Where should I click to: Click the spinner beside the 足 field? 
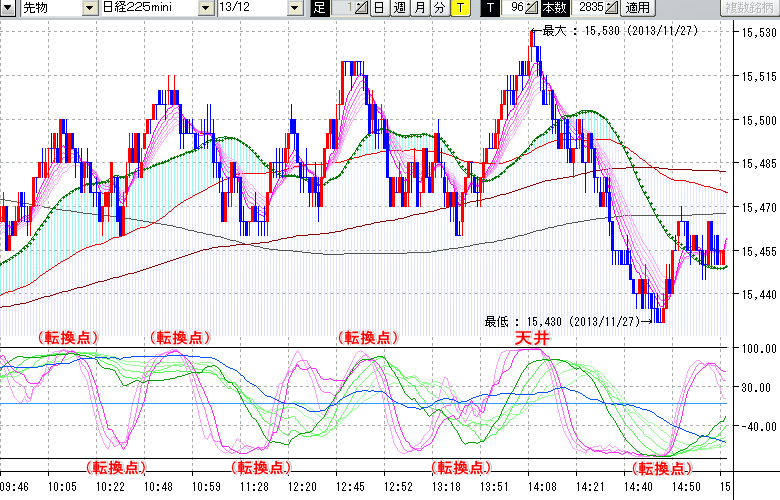click(364, 8)
